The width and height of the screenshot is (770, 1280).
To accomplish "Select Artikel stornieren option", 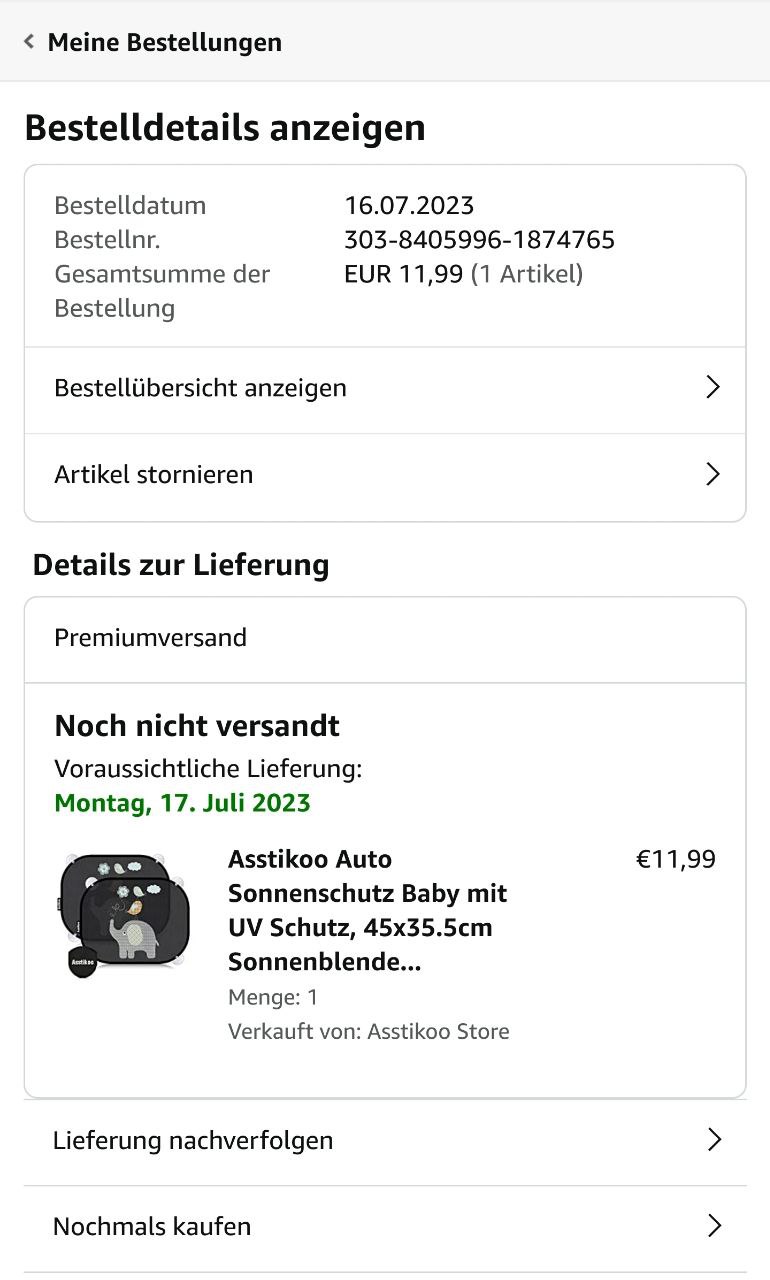I will pyautogui.click(x=154, y=474).
